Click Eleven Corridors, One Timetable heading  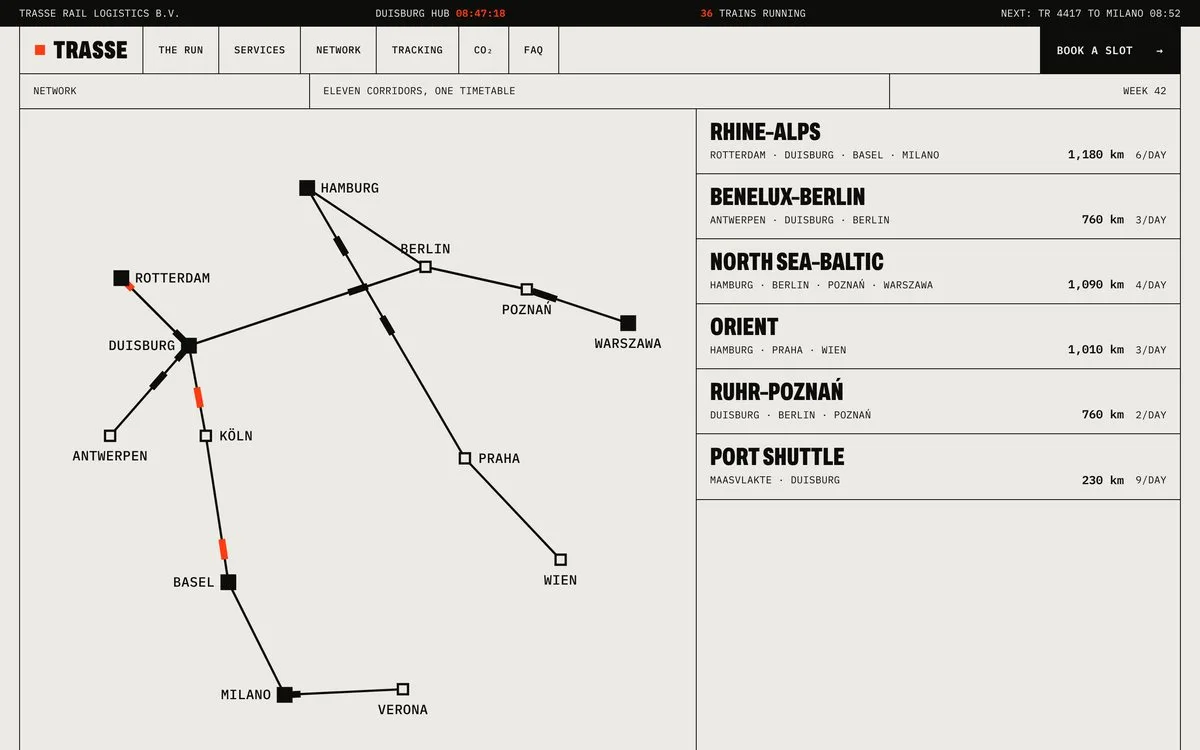pyautogui.click(x=419, y=91)
